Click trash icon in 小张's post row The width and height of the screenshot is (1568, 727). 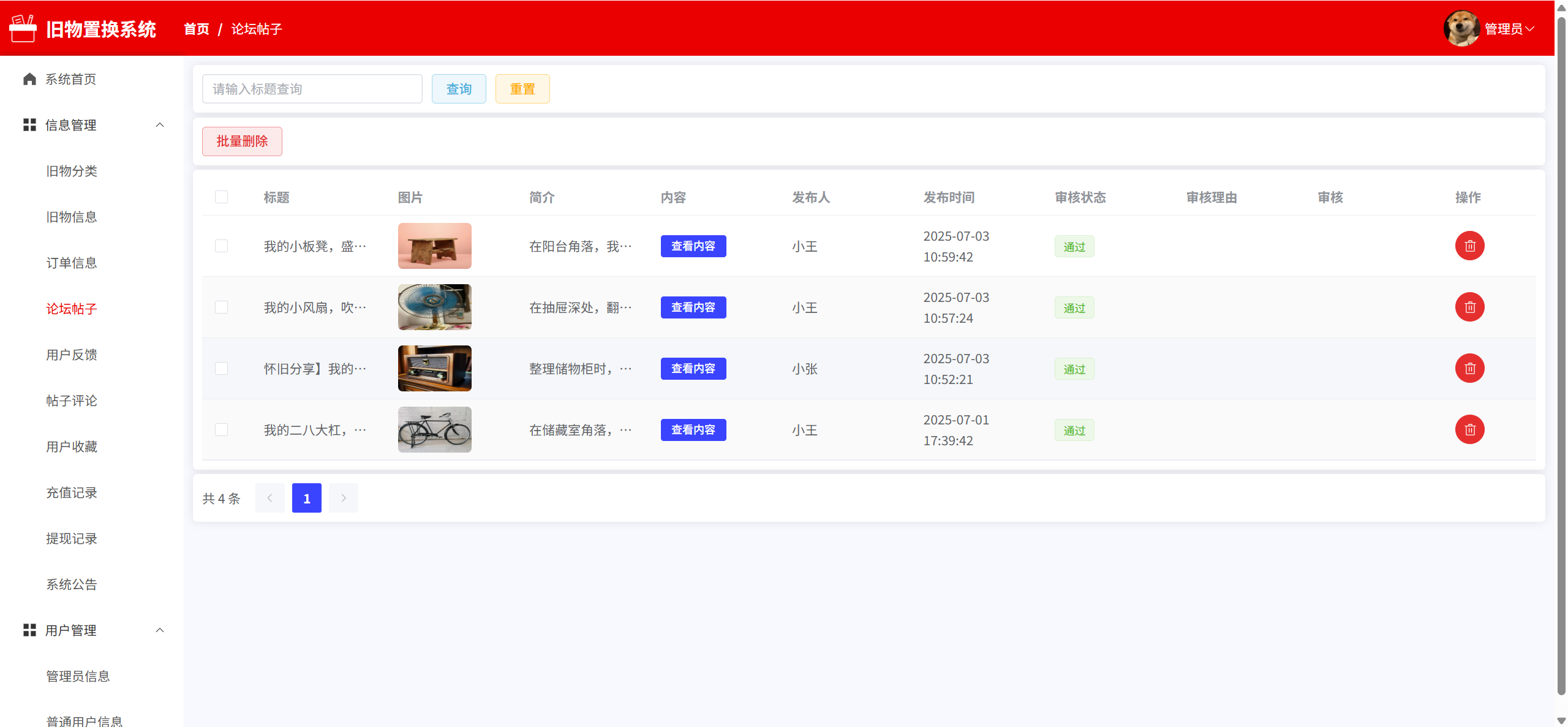coord(1469,368)
